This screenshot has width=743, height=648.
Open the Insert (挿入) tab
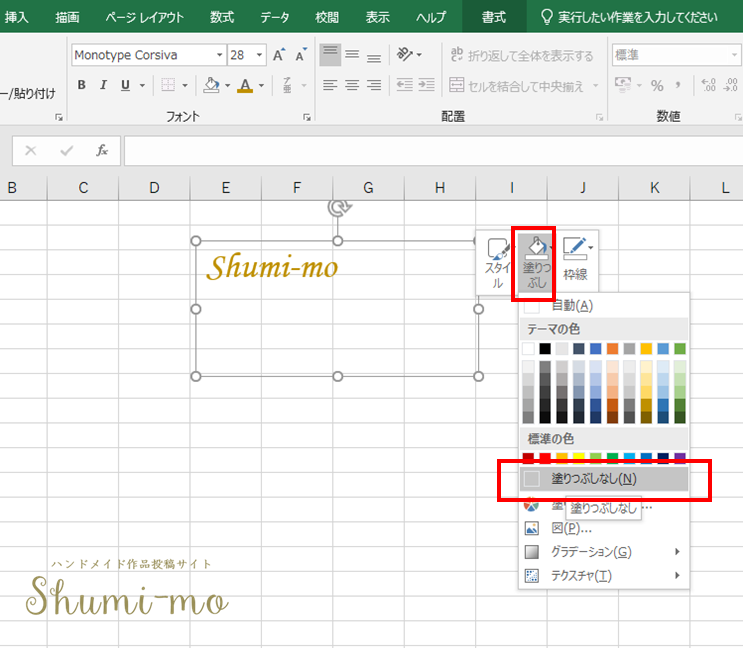pos(16,17)
